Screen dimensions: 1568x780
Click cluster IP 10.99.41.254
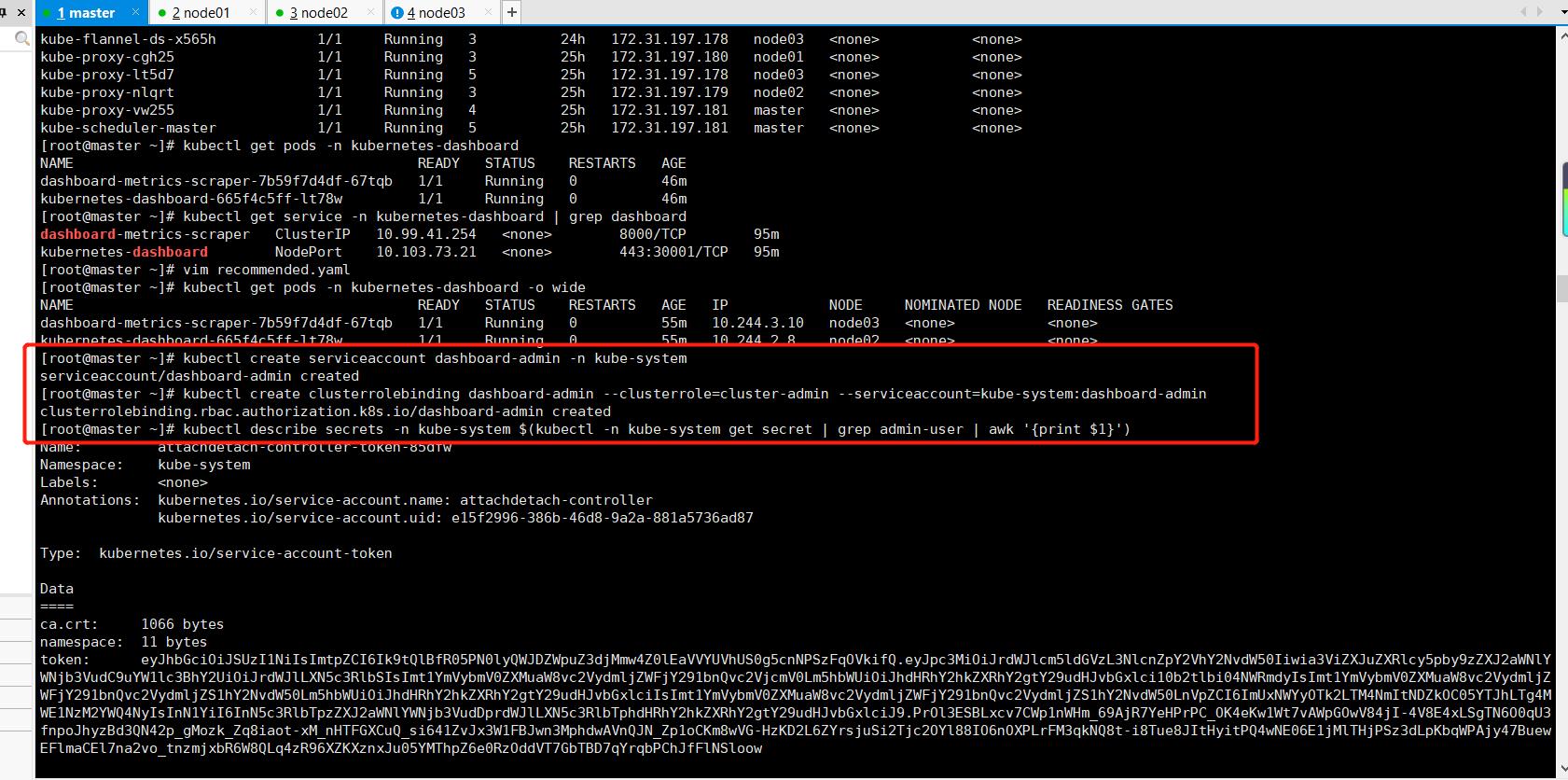tap(426, 234)
